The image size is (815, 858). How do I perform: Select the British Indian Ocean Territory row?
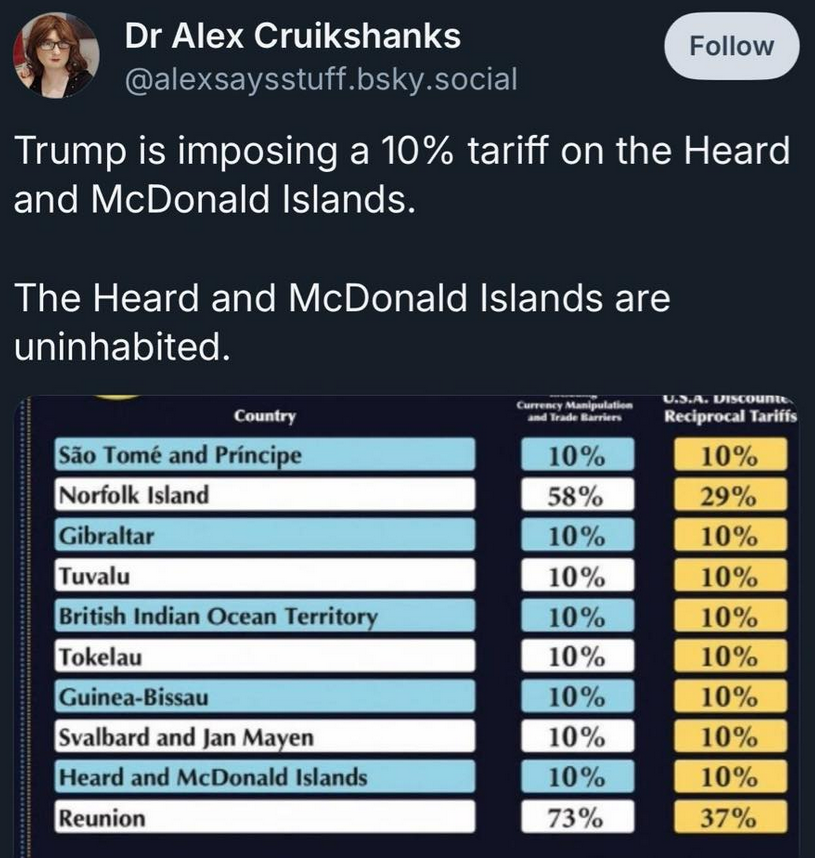click(263, 616)
